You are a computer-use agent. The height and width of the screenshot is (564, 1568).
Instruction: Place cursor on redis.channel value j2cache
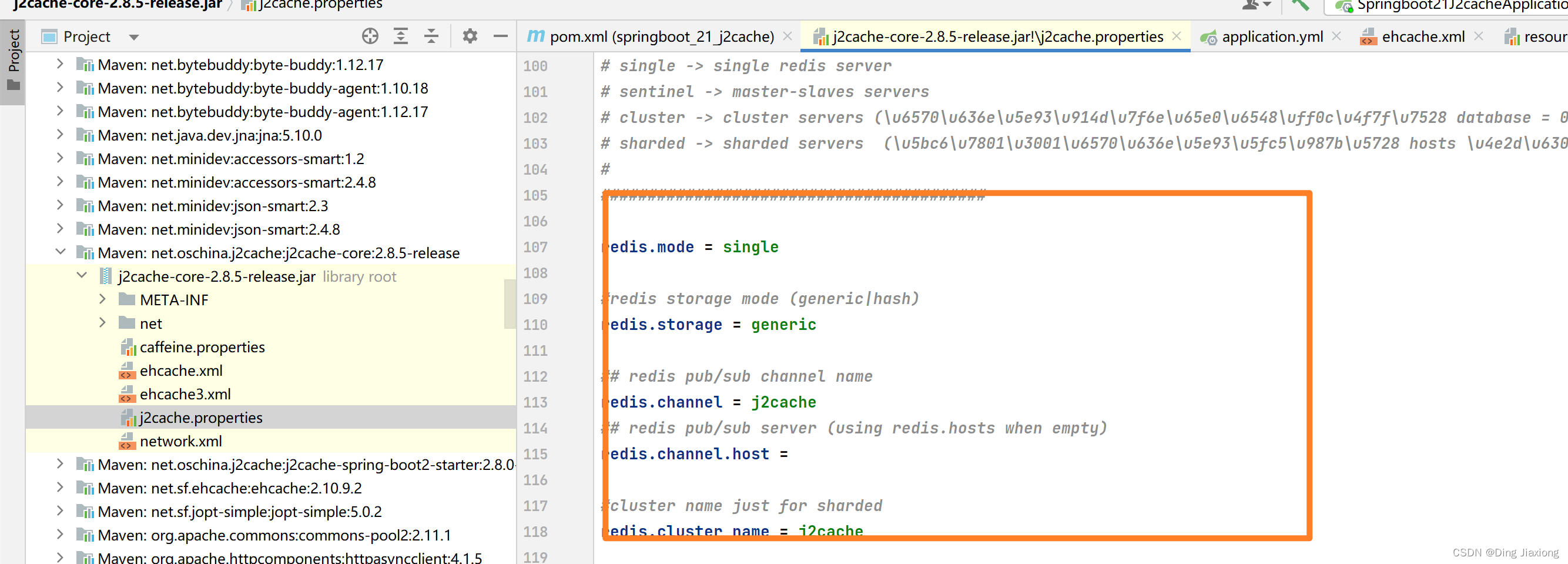[783, 403]
